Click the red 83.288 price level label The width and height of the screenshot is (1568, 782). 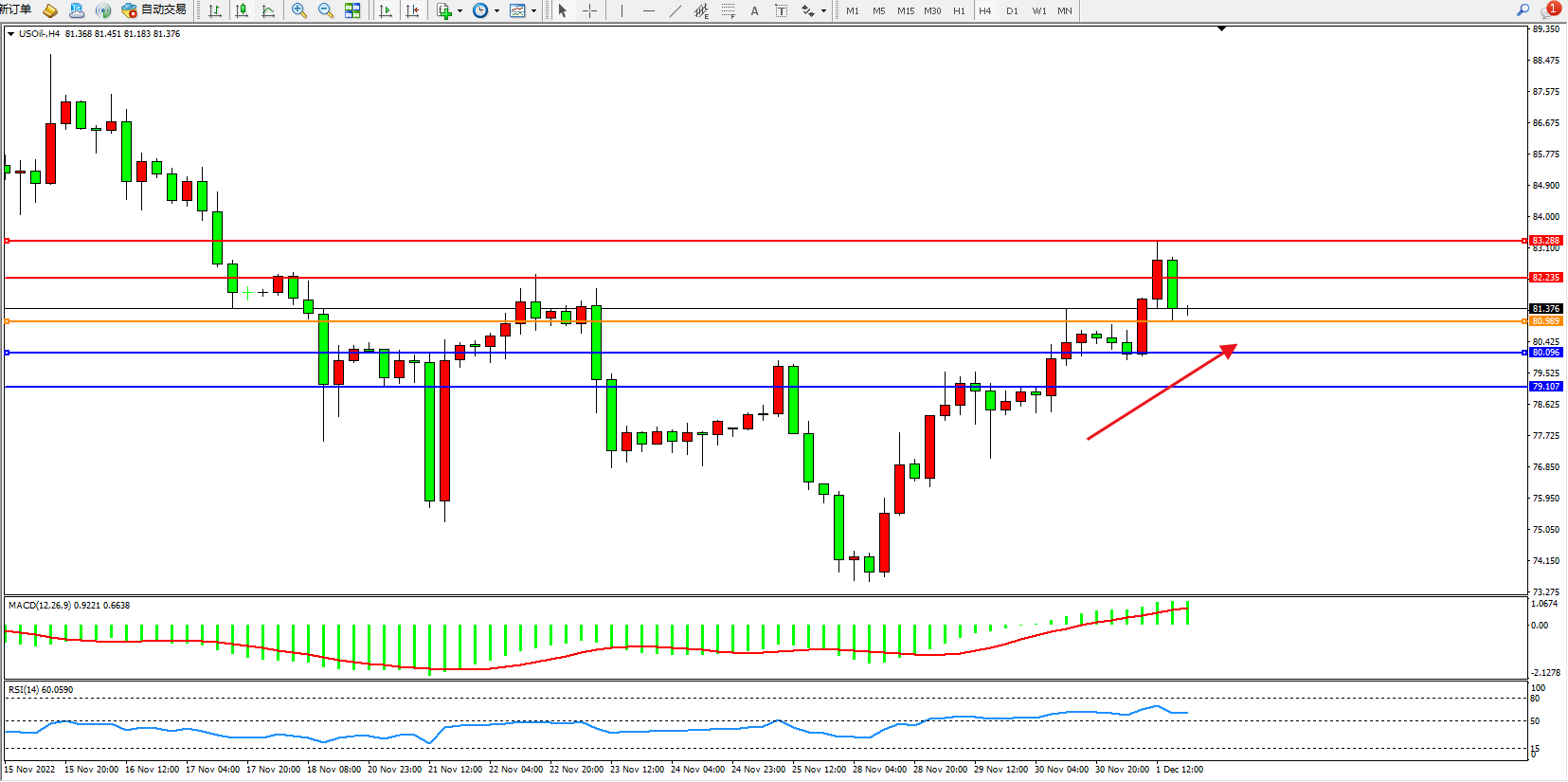pyautogui.click(x=1545, y=241)
